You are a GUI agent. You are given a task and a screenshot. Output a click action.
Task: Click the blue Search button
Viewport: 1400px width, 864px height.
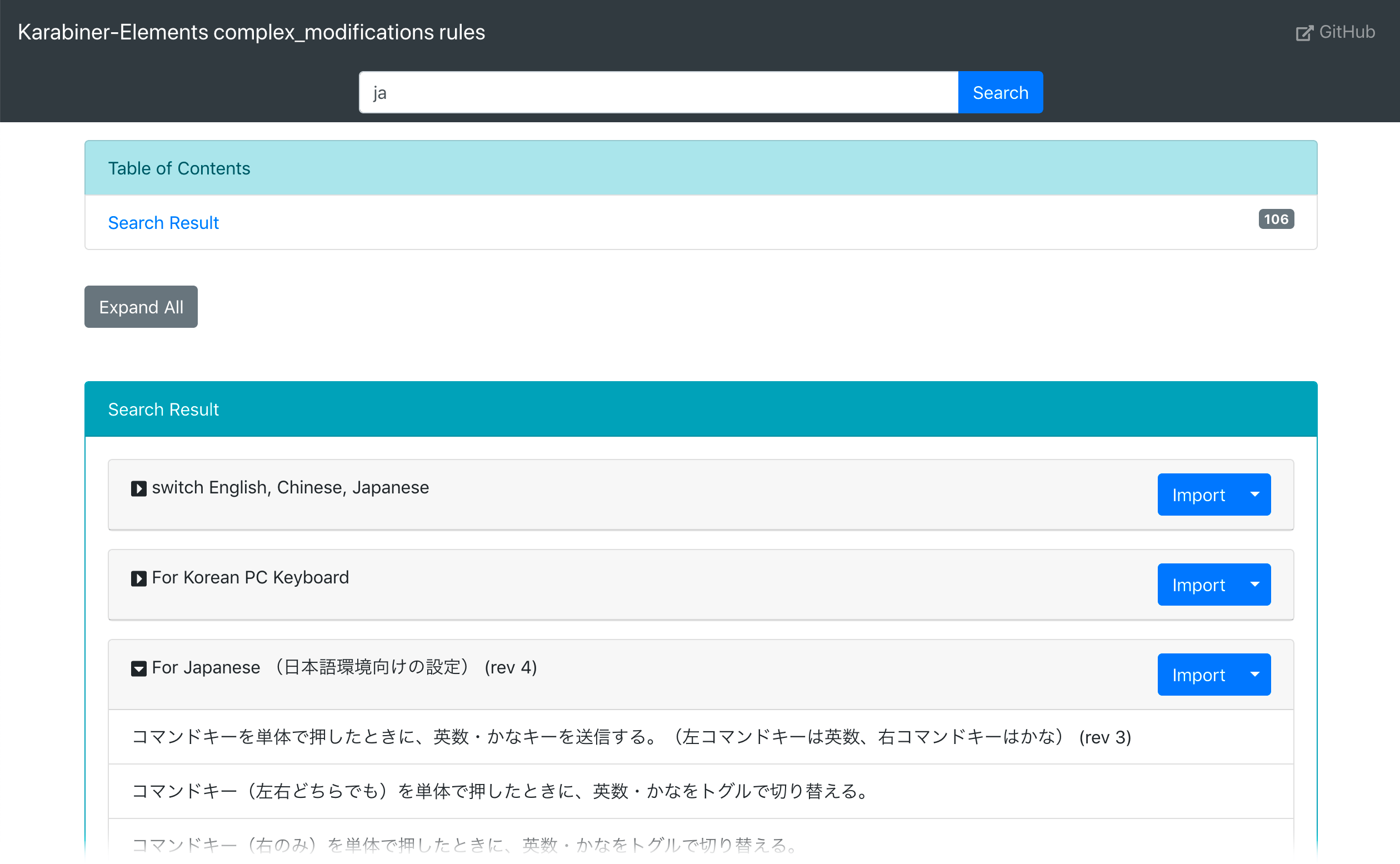pyautogui.click(x=1000, y=93)
